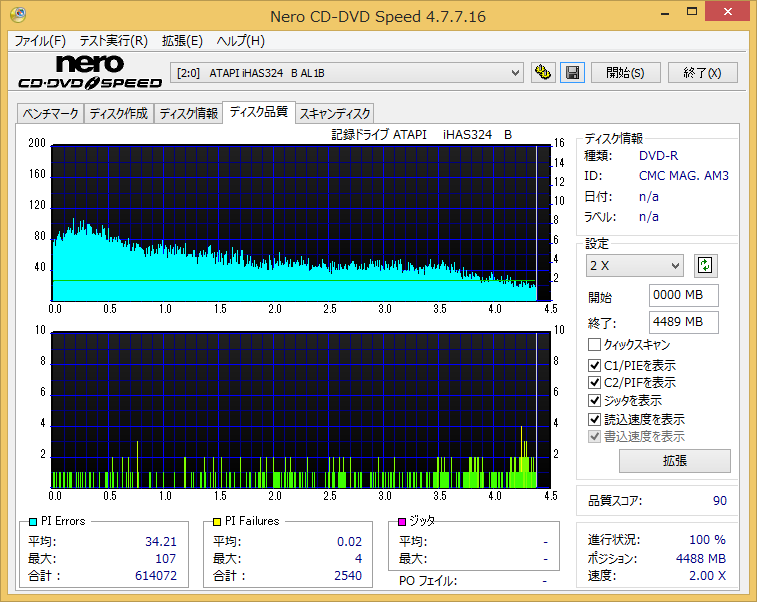
Task: Minimize the Nero CD-DVD Speed window
Action: click(665, 13)
